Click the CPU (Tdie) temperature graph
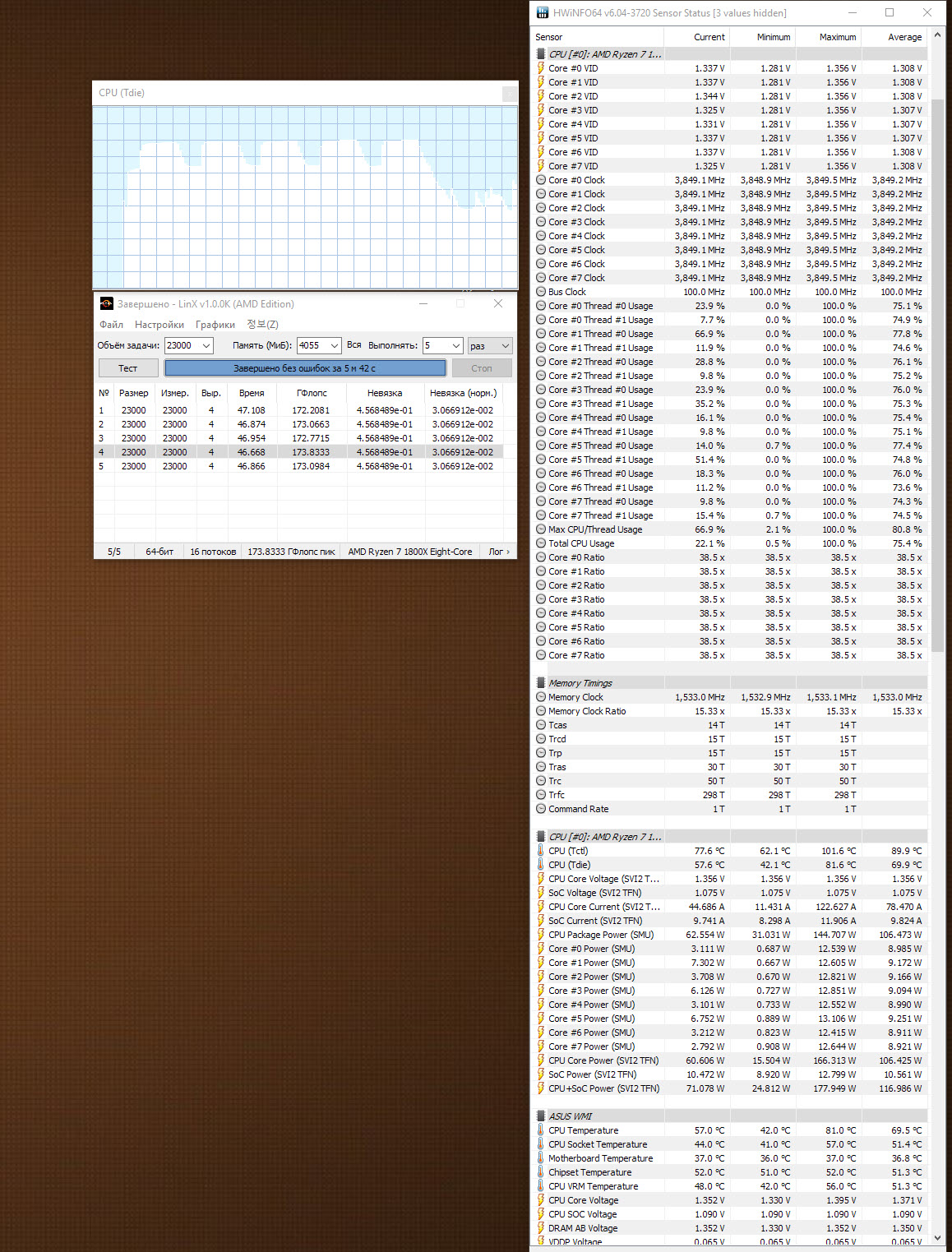This screenshot has width=952, height=1252. click(x=305, y=196)
